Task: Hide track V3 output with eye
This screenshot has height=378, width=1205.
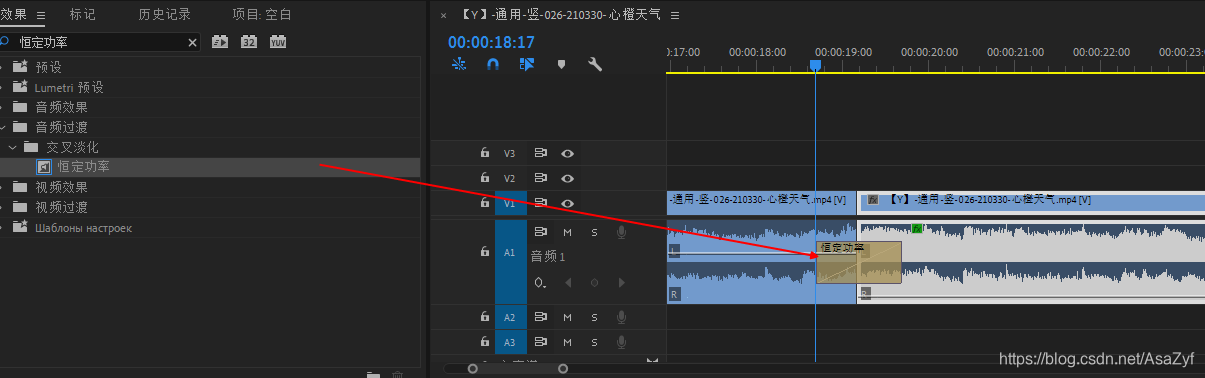Action: [x=567, y=153]
